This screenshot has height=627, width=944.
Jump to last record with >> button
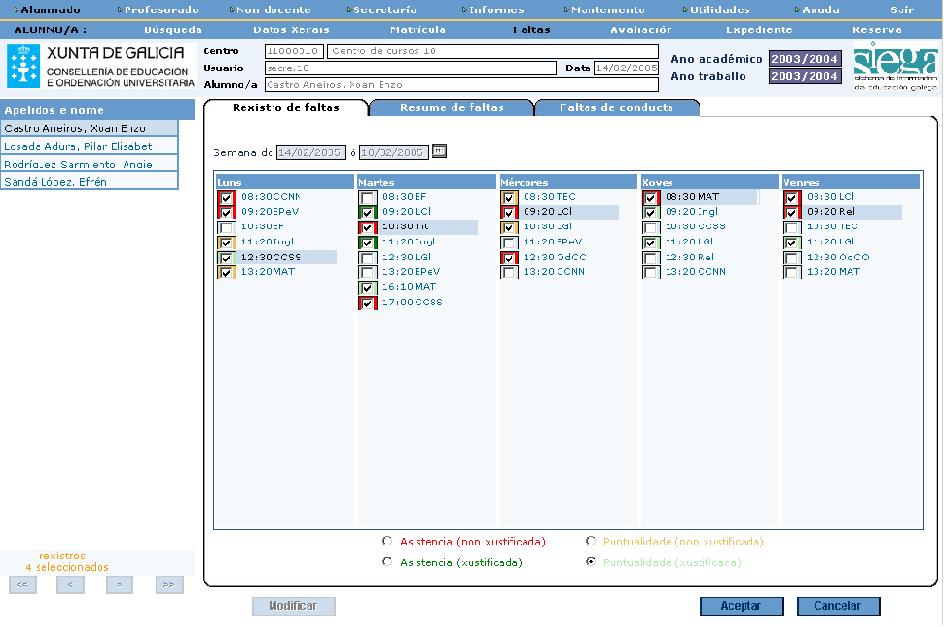click(169, 585)
